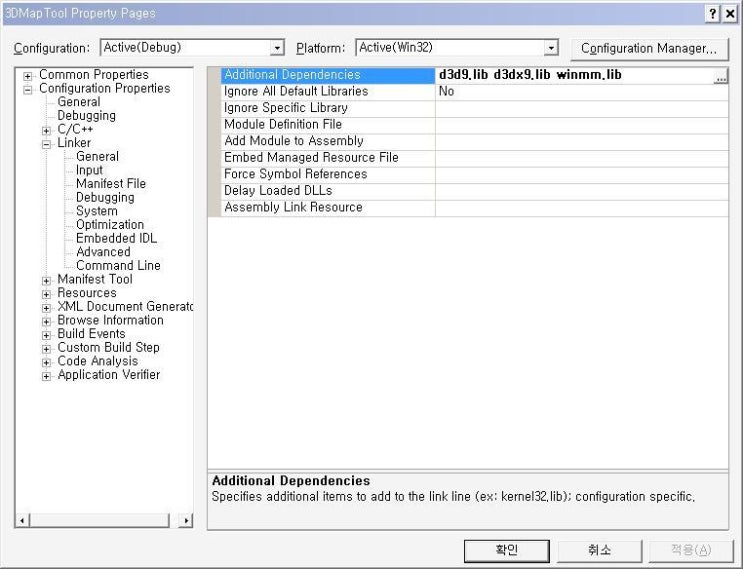Click the help question mark icon
This screenshot has height=569, width=743.
[711, 13]
